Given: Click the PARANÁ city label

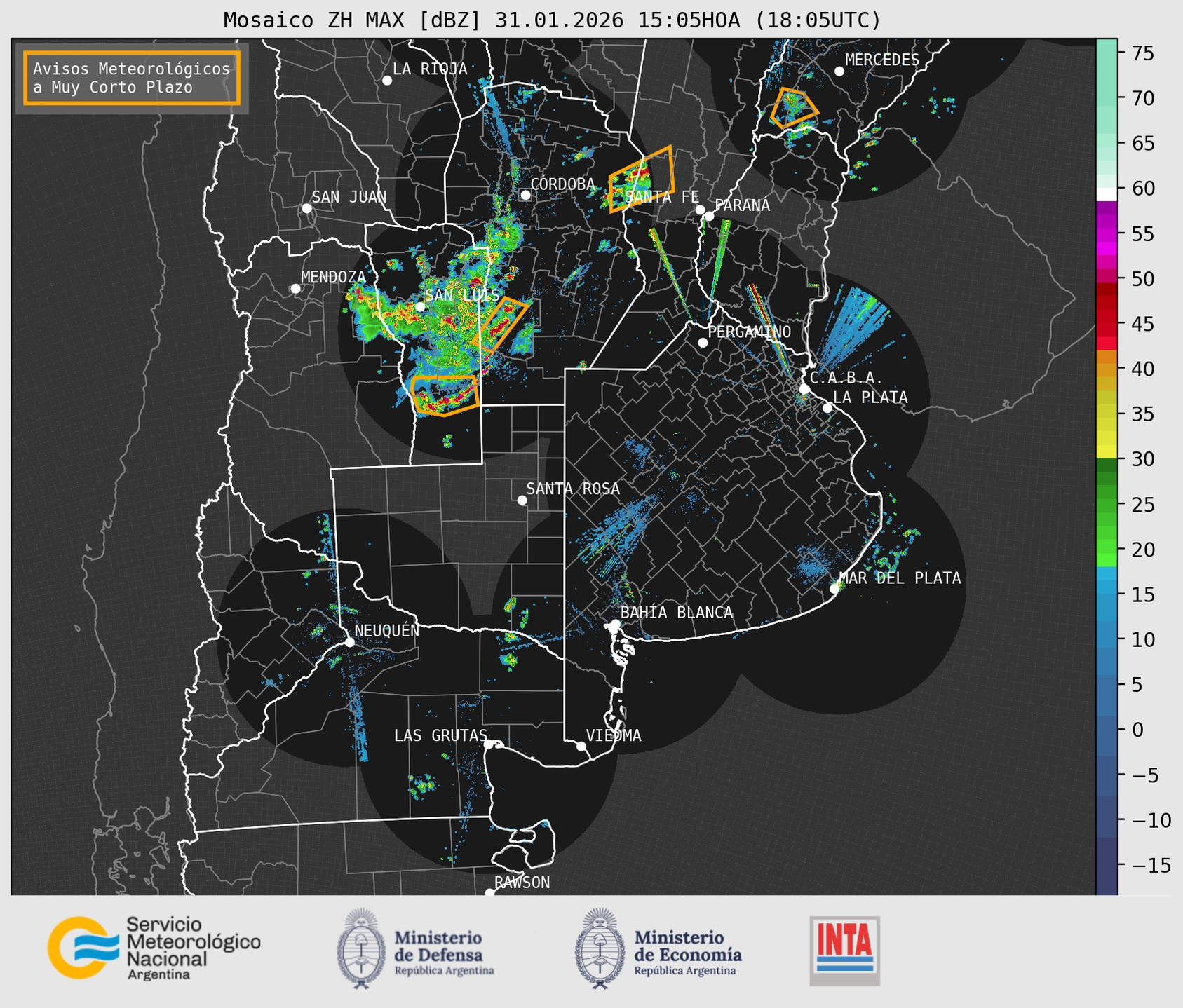Looking at the screenshot, I should pyautogui.click(x=742, y=205).
